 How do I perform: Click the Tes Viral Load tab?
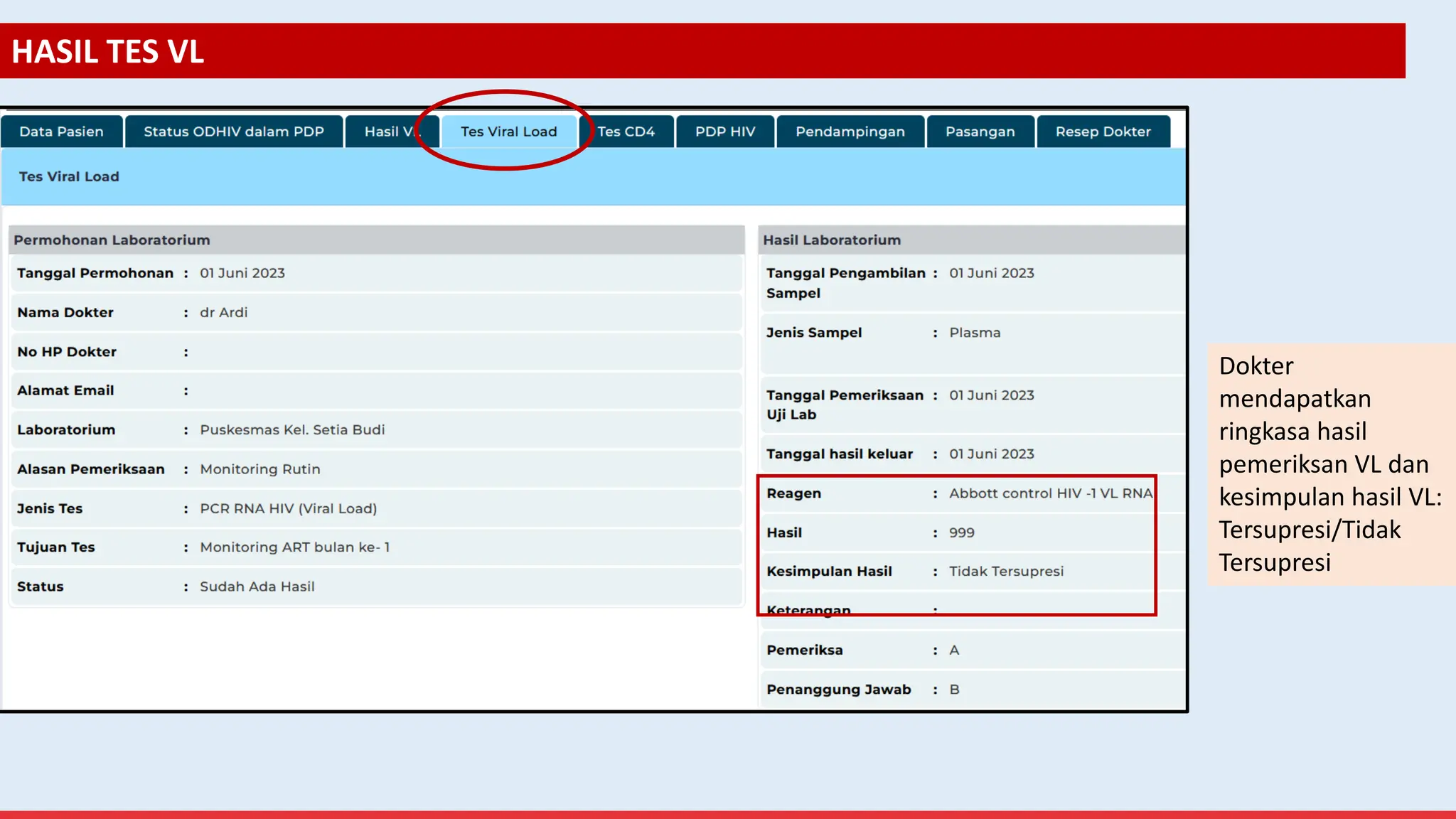point(508,132)
